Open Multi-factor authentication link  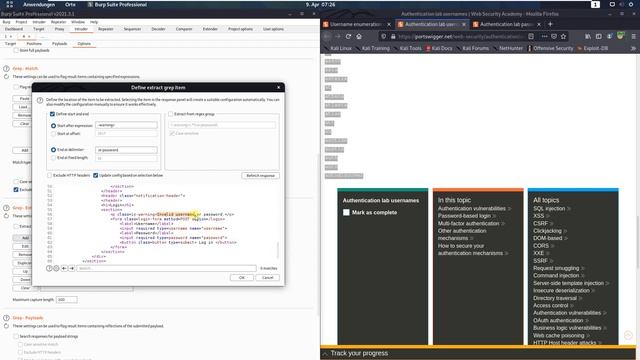pos(469,223)
